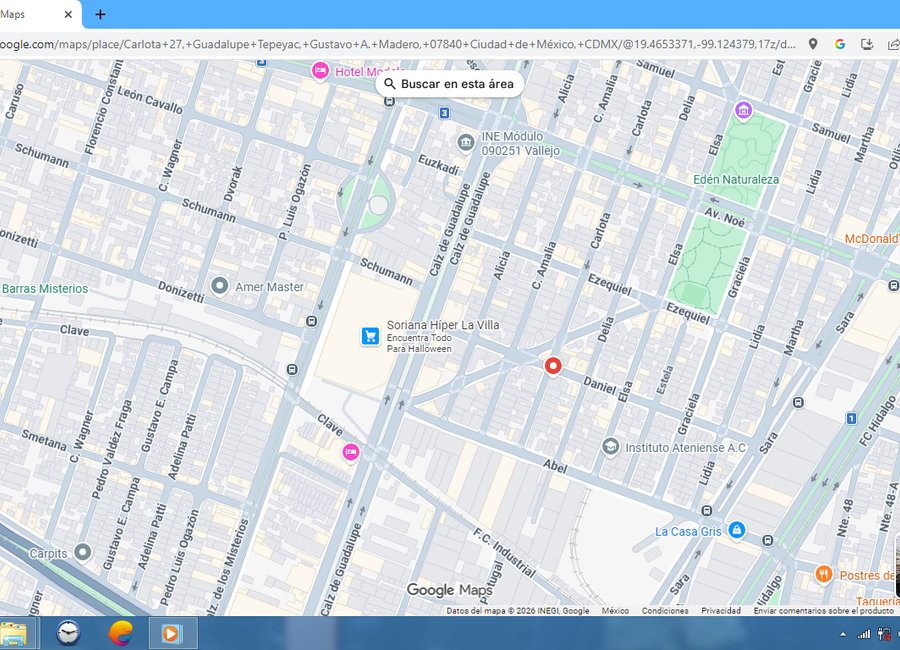Click the La Casa Gris blue pin
This screenshot has width=900, height=650.
[x=737, y=529]
